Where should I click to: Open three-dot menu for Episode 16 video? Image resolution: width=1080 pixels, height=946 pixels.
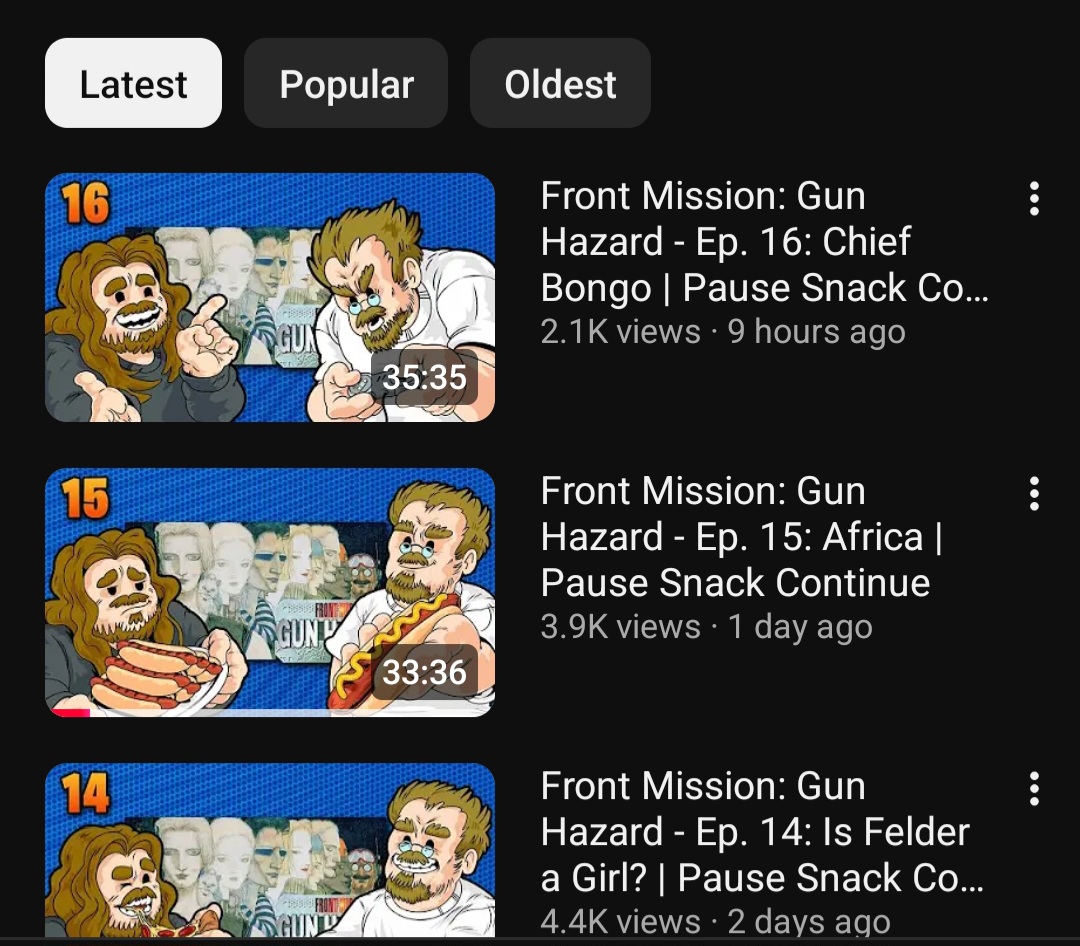click(x=1033, y=199)
